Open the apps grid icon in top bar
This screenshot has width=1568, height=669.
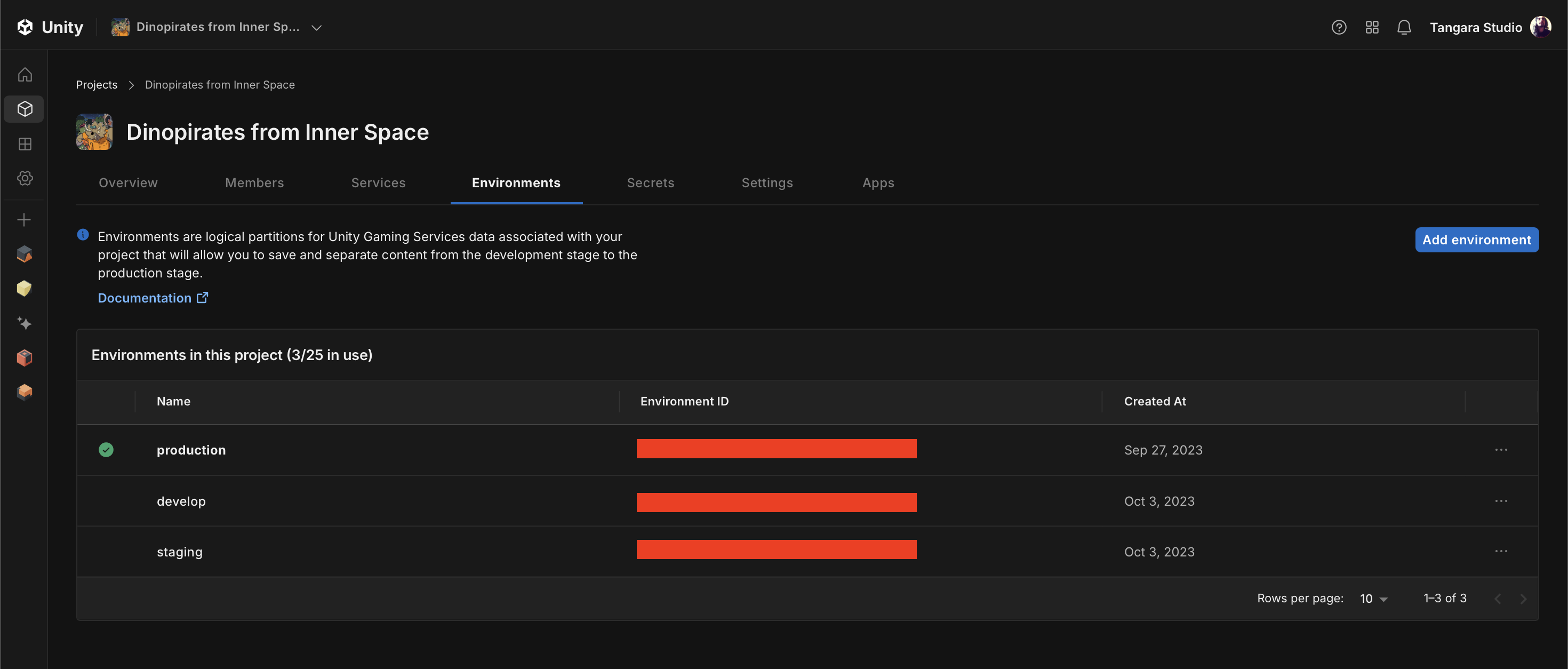click(1372, 27)
